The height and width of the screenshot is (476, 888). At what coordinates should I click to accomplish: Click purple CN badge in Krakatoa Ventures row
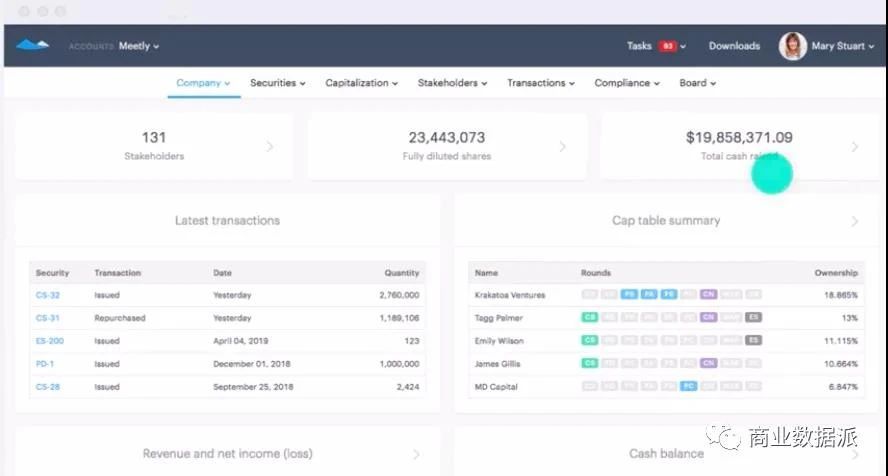click(x=708, y=294)
